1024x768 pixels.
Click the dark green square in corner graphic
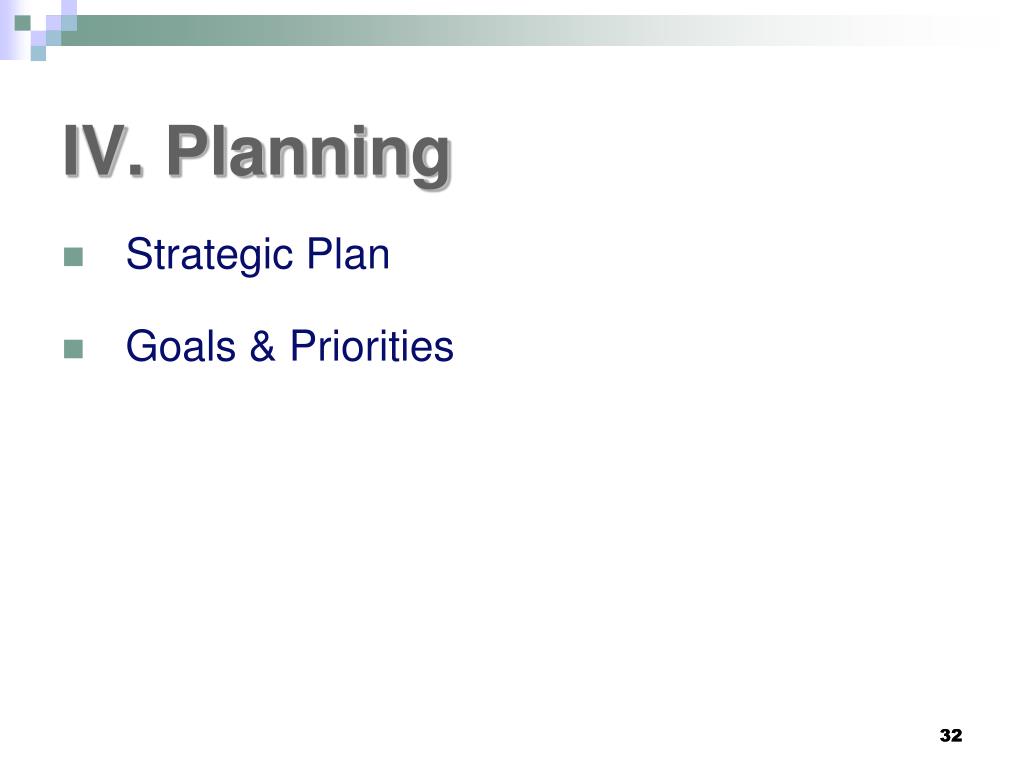23,23
